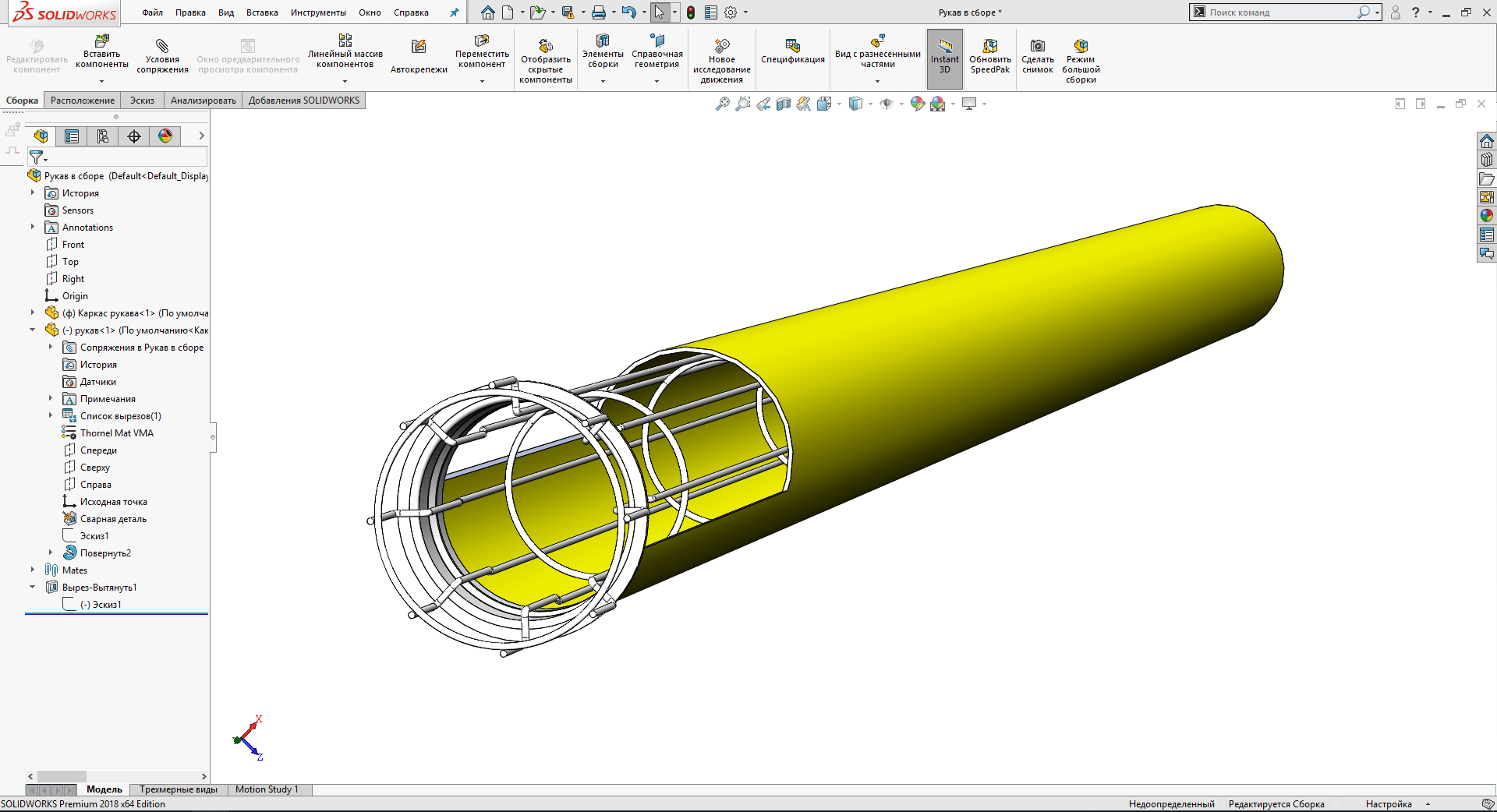Switch to the Motion Study 1 tab
Screen dimensions: 1497x812
[x=267, y=789]
